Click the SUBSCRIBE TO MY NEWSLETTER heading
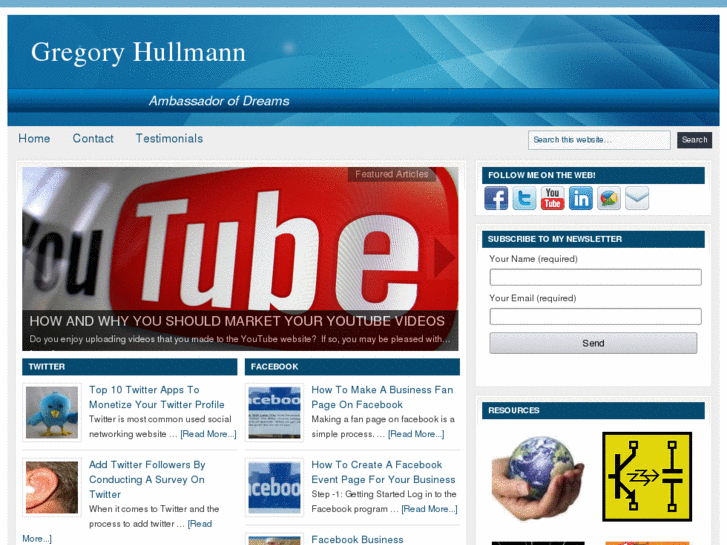 (x=555, y=239)
